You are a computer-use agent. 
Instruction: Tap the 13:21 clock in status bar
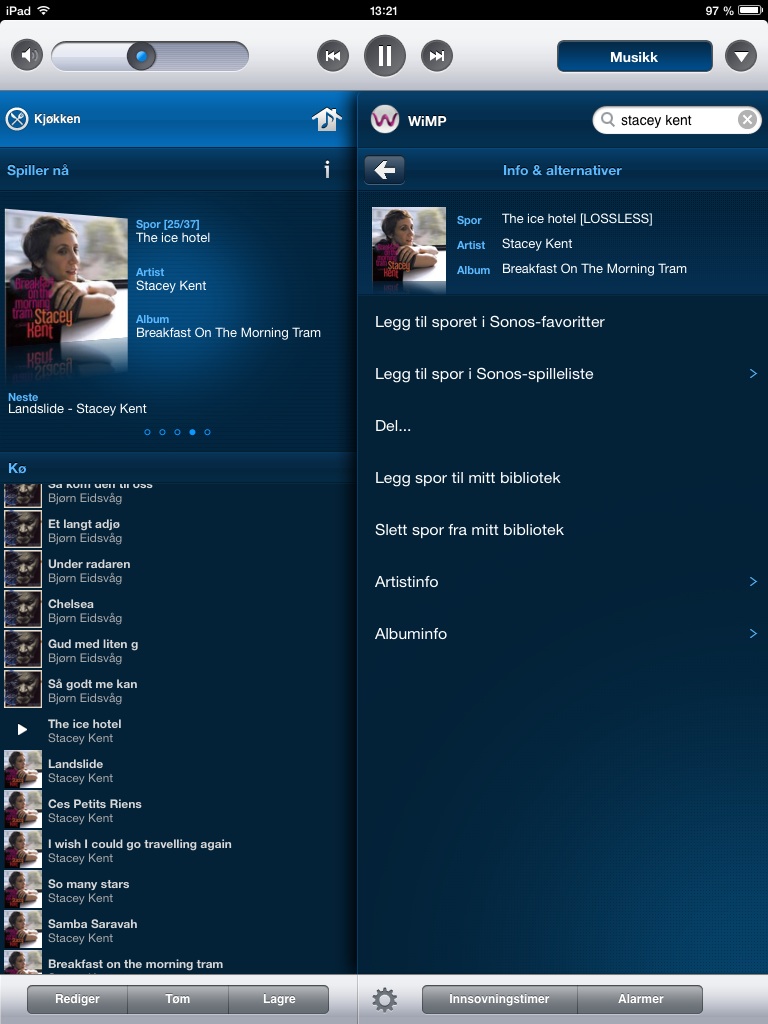click(383, 10)
